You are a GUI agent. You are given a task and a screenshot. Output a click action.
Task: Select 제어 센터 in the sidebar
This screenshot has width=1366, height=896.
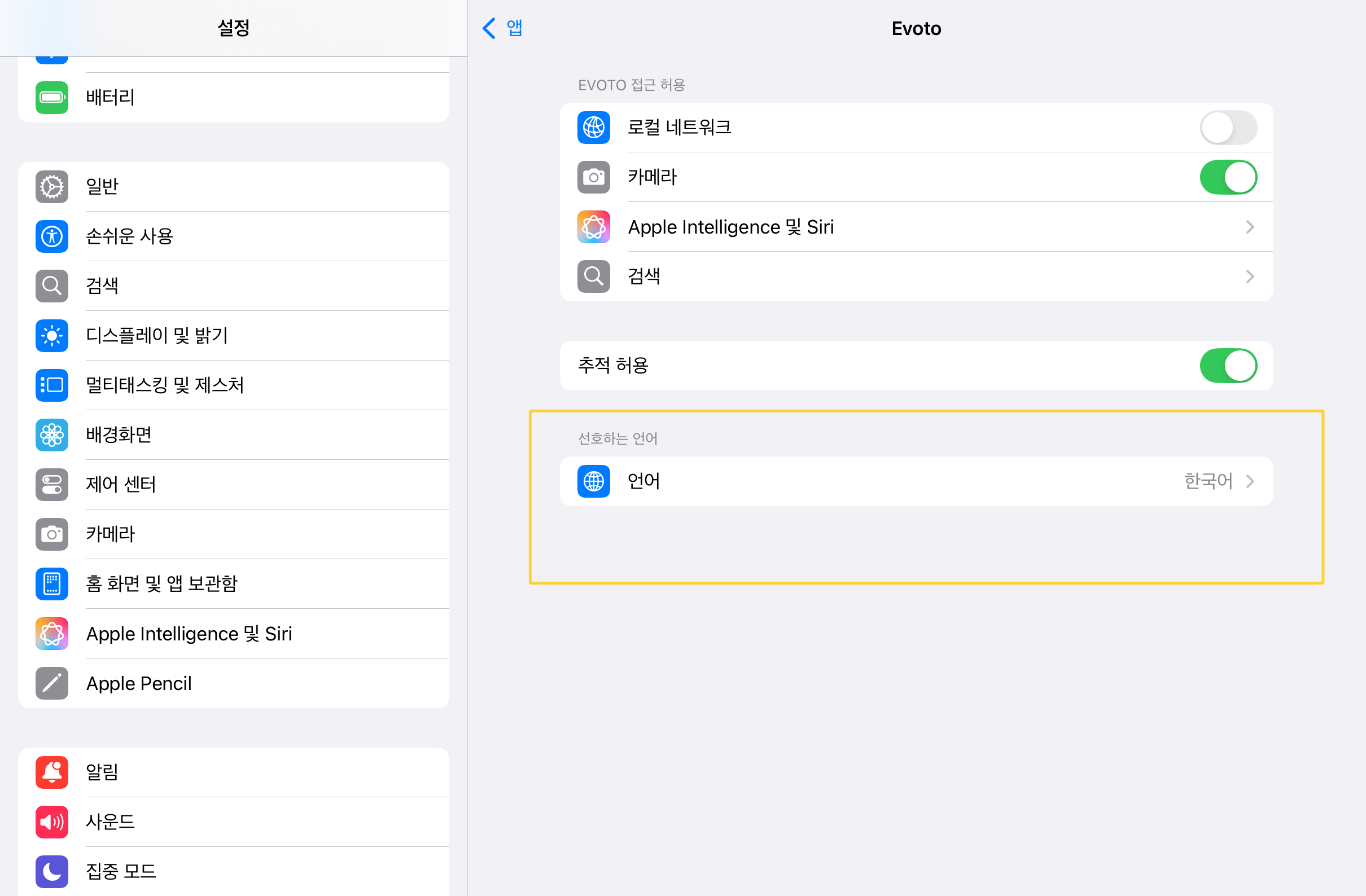(234, 485)
